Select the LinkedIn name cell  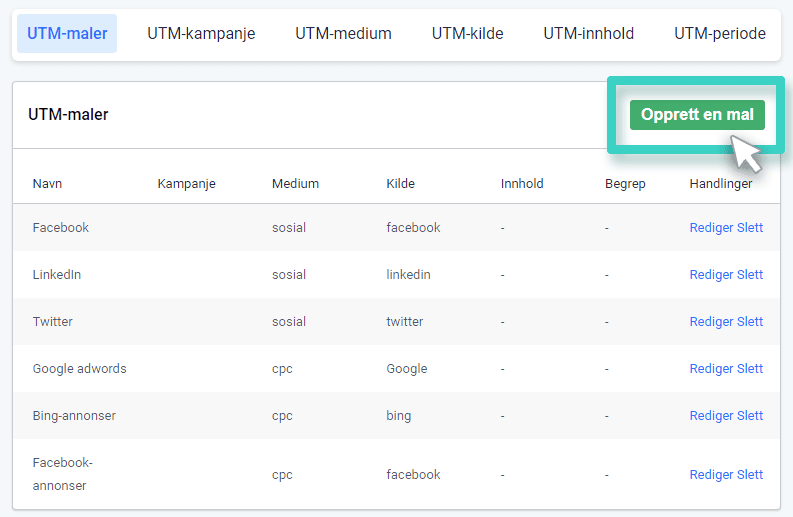click(57, 275)
